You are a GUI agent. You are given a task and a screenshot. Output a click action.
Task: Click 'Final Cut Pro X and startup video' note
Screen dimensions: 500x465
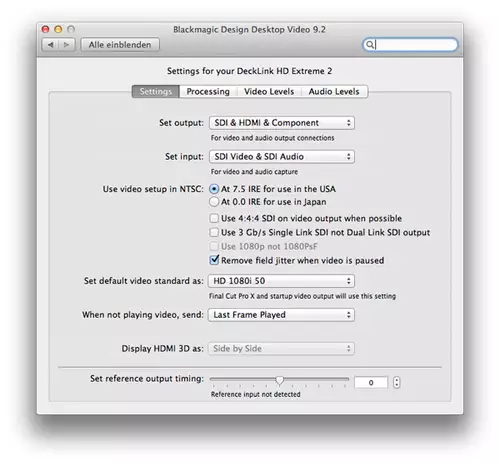coord(302,296)
